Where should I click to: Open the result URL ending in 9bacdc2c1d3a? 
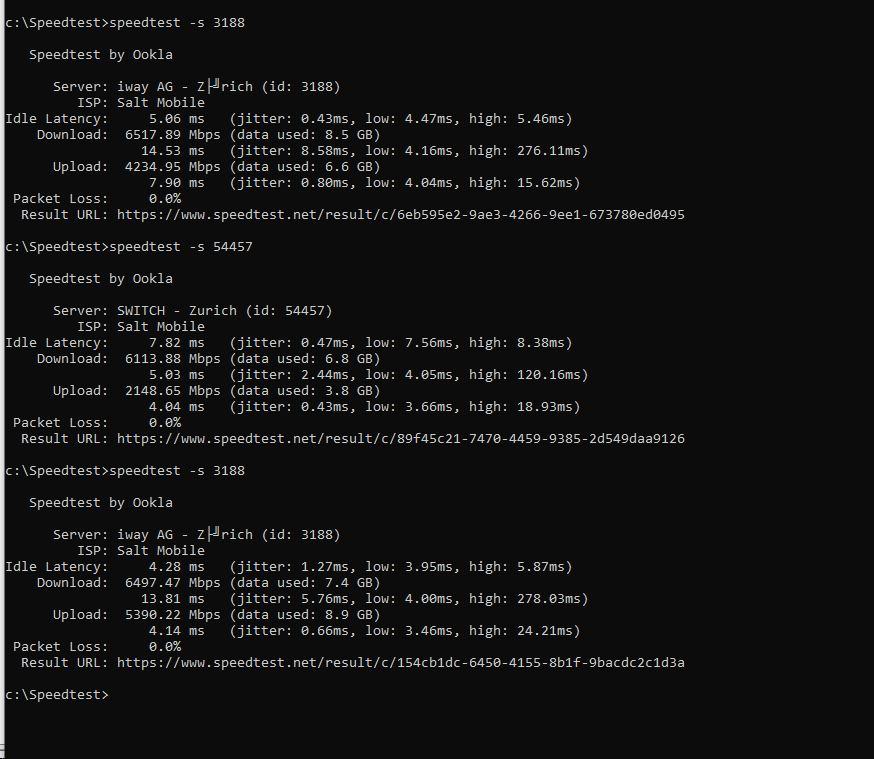pos(400,663)
